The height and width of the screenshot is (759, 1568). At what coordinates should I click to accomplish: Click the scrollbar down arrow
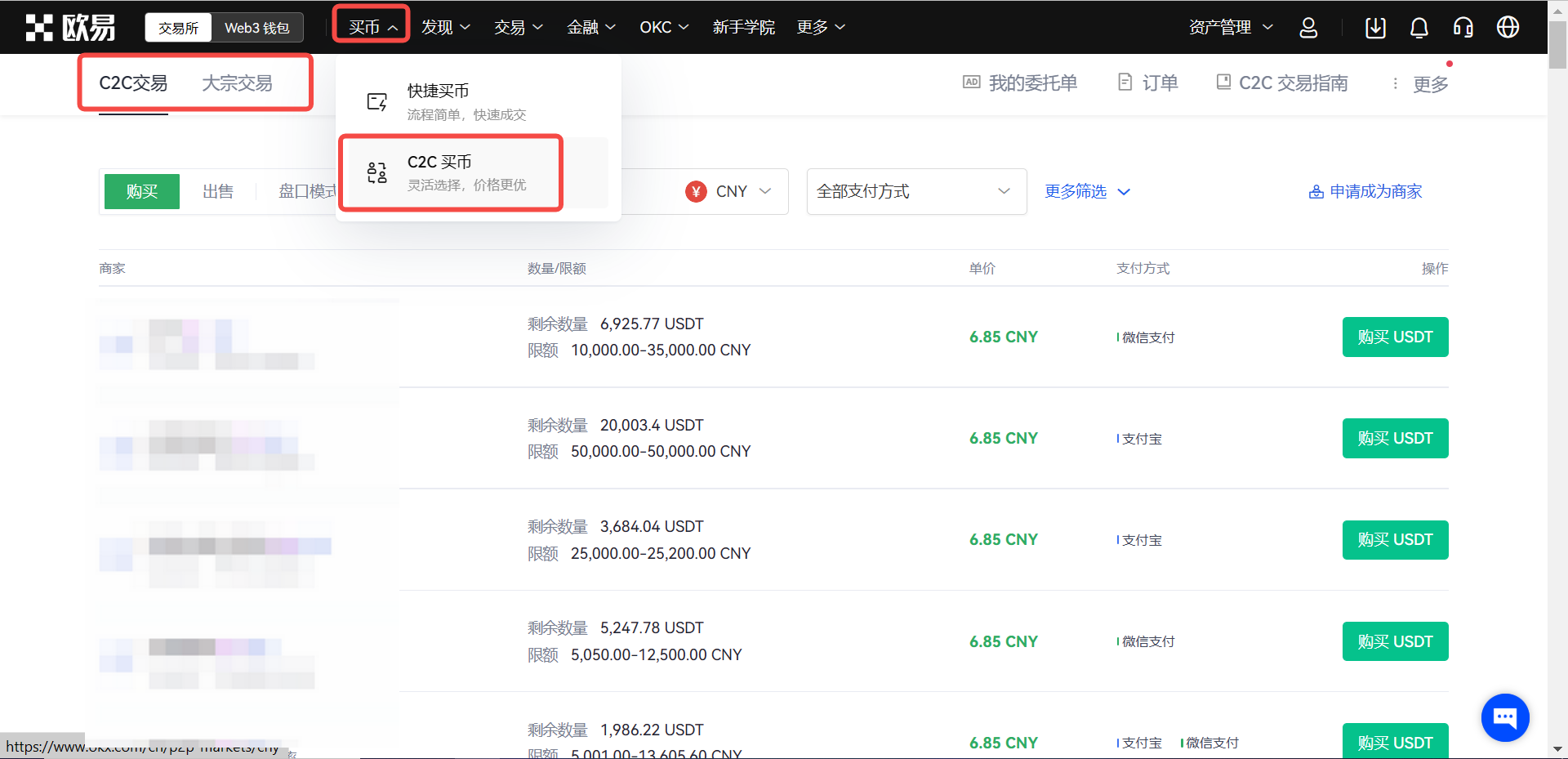point(1557,748)
